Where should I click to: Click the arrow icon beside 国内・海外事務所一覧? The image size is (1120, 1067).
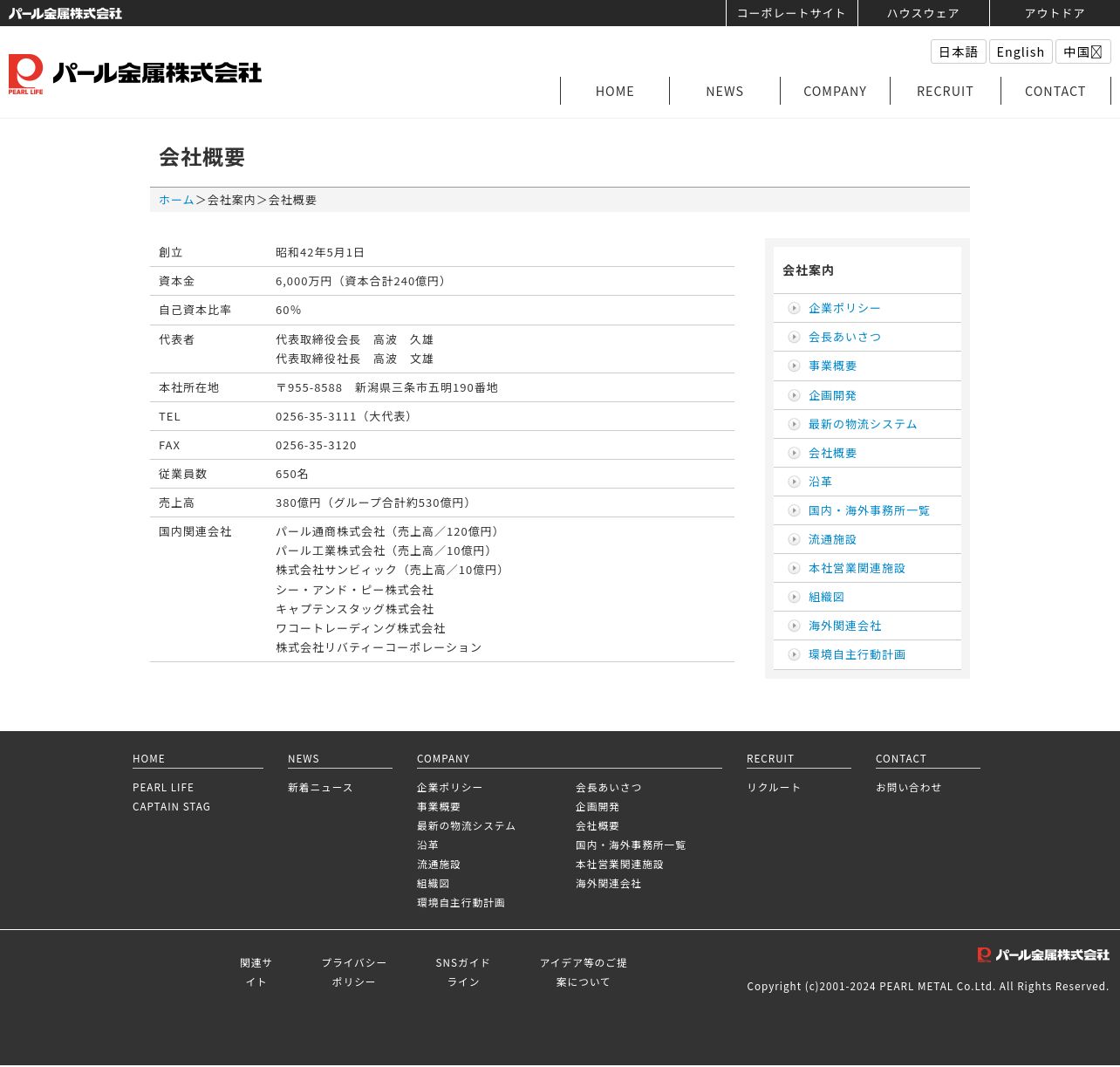794,510
